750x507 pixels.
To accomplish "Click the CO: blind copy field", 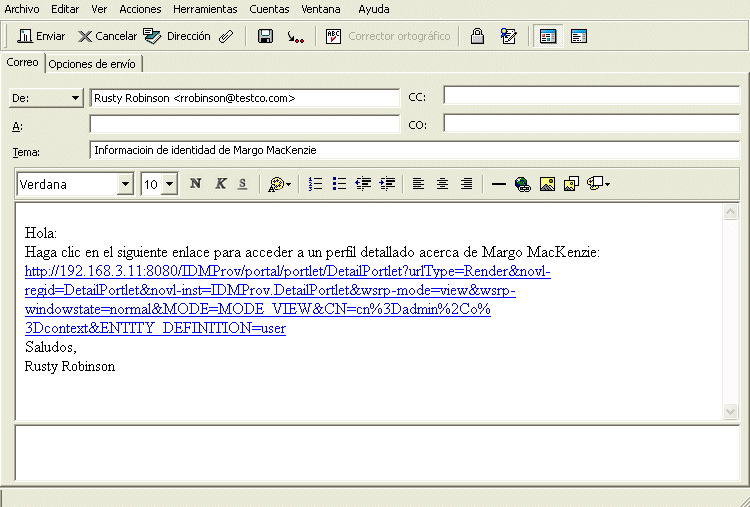I will (x=591, y=123).
